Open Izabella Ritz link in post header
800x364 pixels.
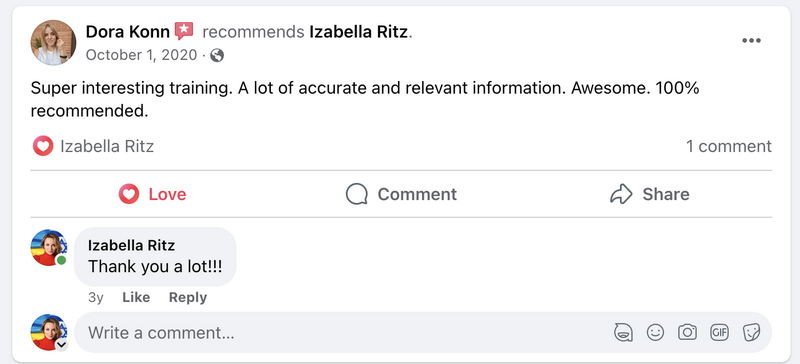click(x=358, y=32)
